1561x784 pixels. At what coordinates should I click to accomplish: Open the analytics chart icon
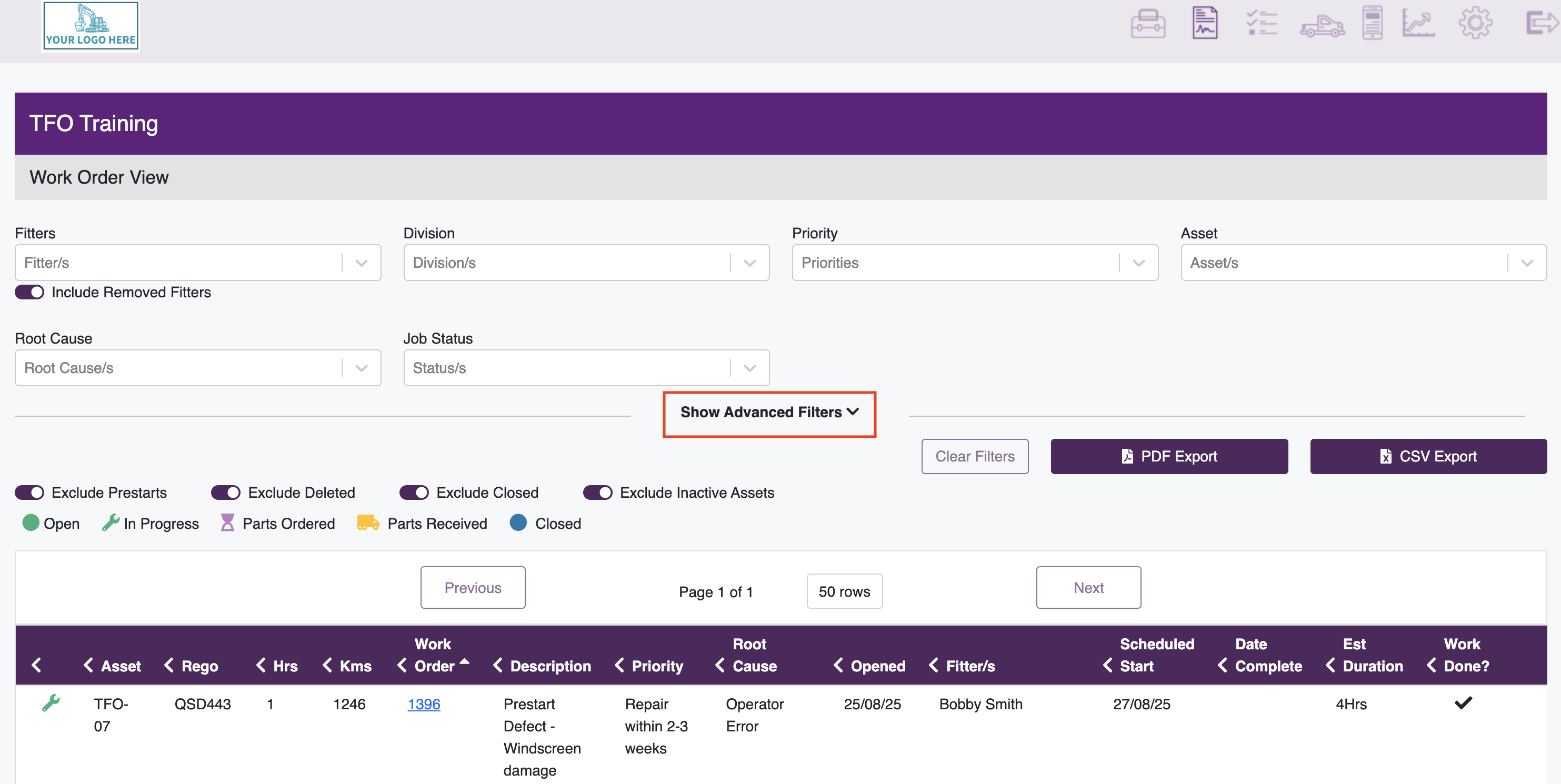point(1418,24)
